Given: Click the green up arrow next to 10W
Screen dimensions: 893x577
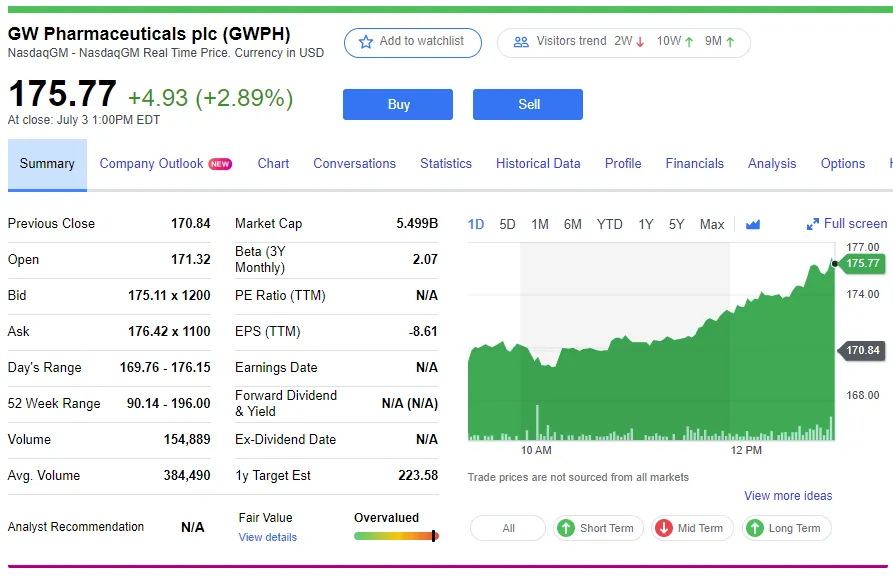Looking at the screenshot, I should 689,42.
